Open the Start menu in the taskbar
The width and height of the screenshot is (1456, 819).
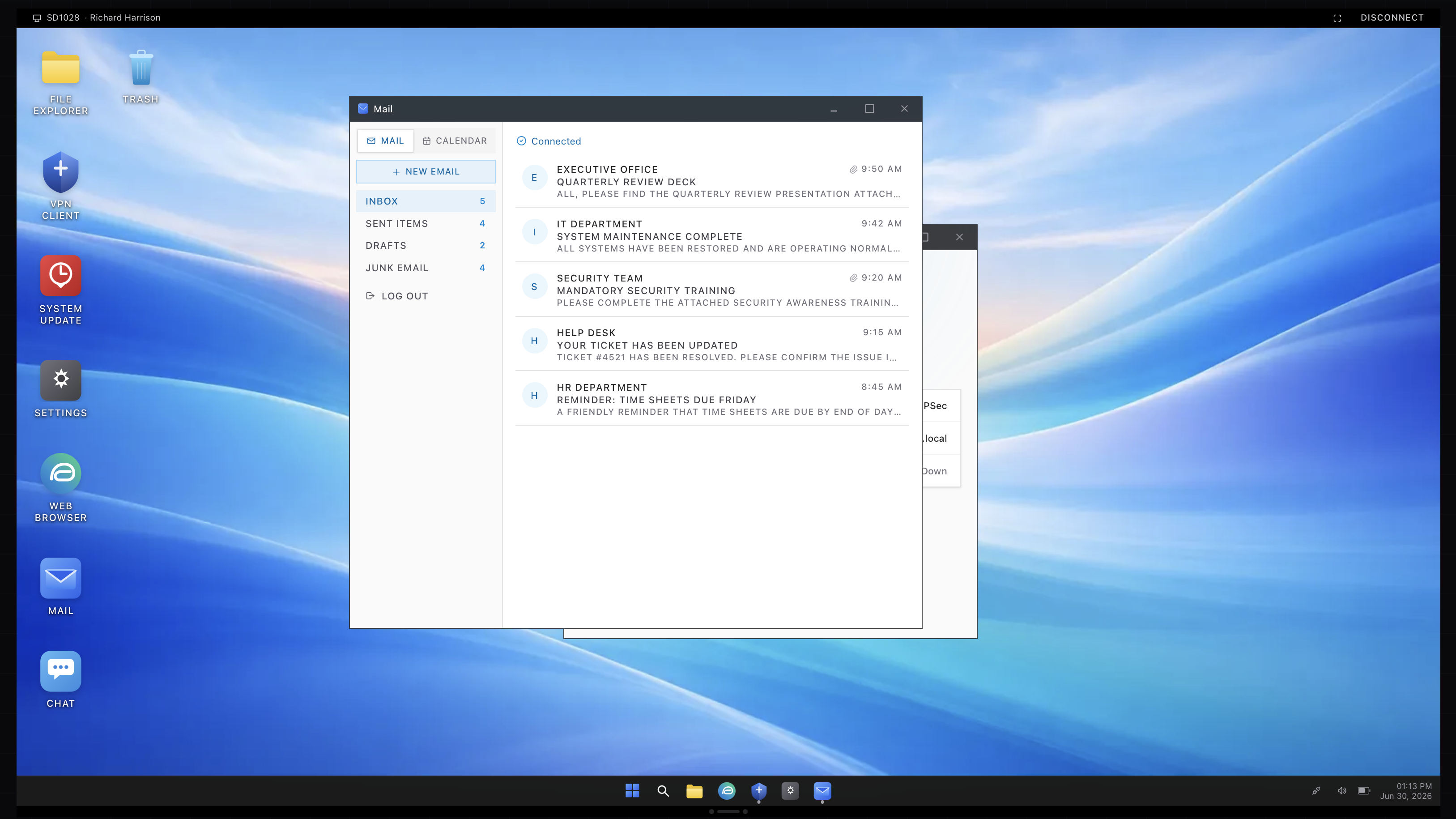pyautogui.click(x=632, y=791)
